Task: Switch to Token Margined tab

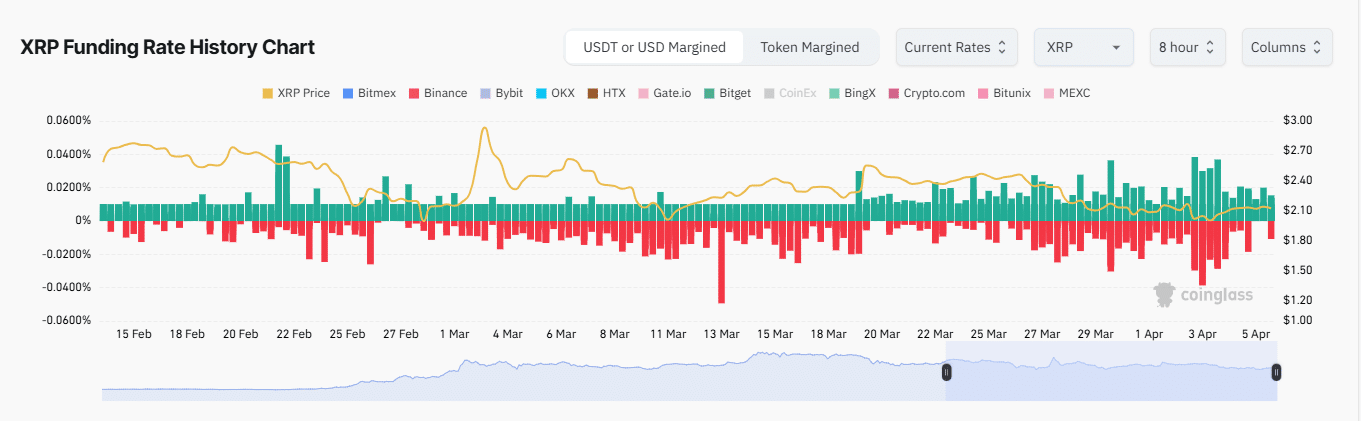Action: point(809,47)
